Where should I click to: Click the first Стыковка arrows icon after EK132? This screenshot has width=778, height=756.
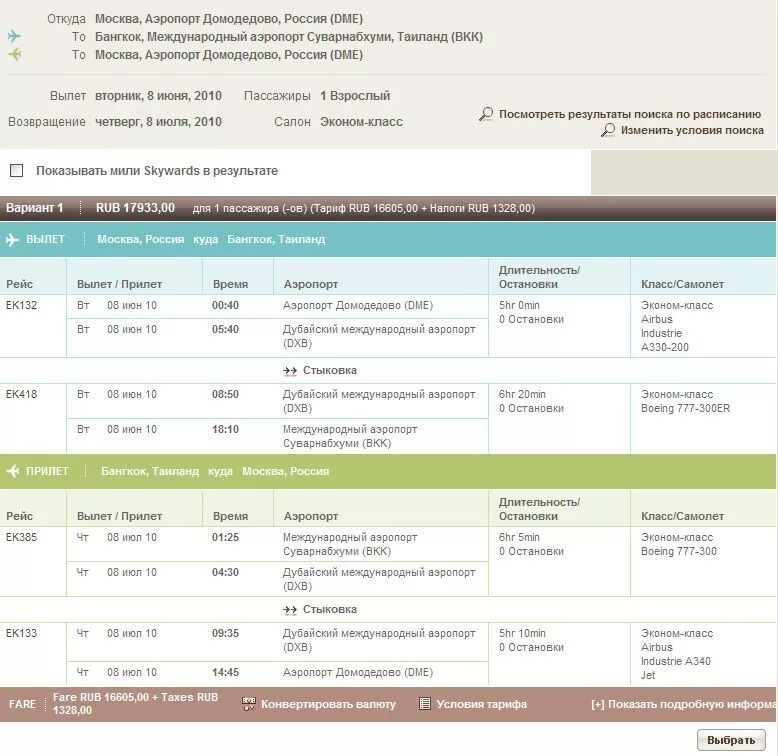[x=290, y=371]
